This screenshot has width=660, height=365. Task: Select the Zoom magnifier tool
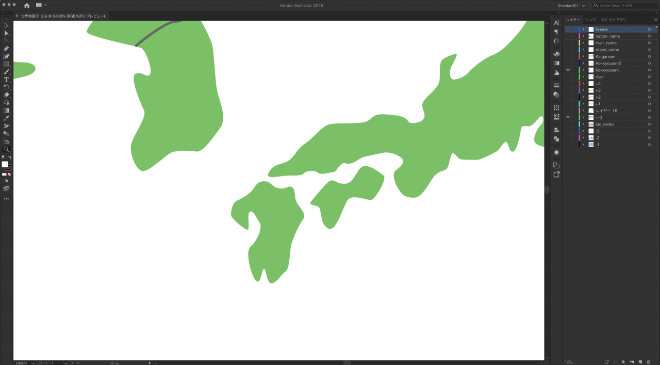[6, 149]
